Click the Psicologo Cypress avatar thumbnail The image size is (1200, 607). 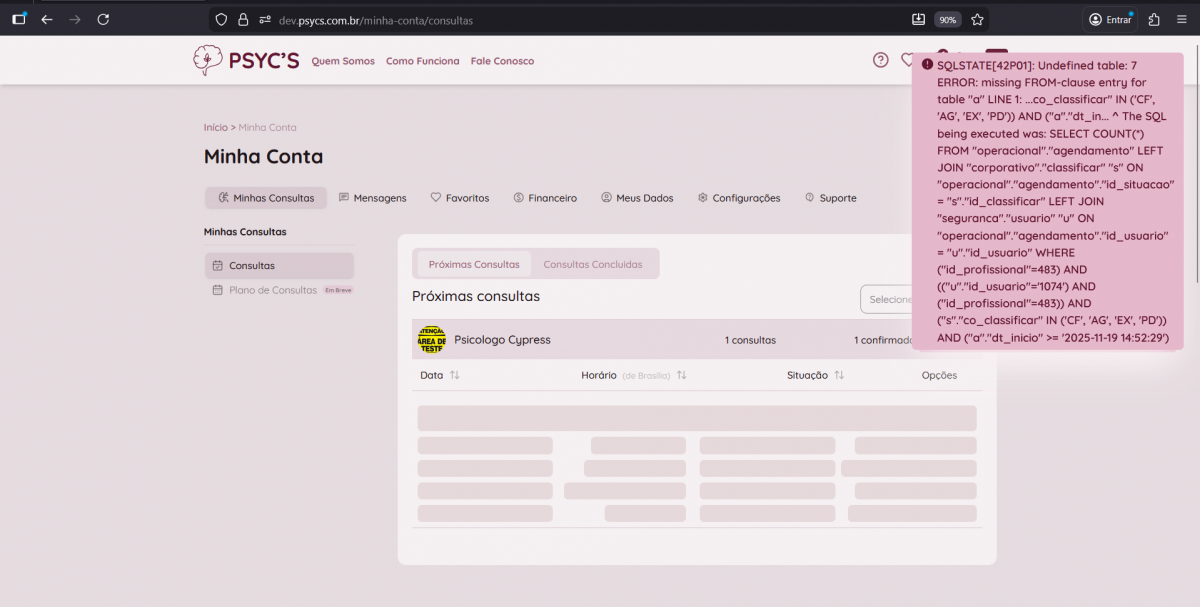tap(431, 340)
